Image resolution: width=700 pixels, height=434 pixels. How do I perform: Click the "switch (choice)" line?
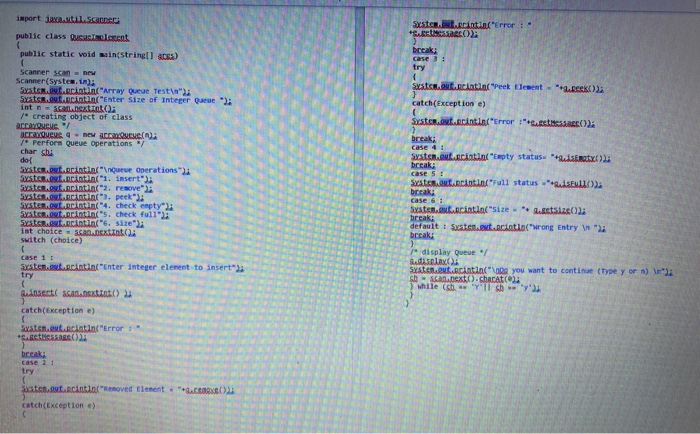(51, 240)
